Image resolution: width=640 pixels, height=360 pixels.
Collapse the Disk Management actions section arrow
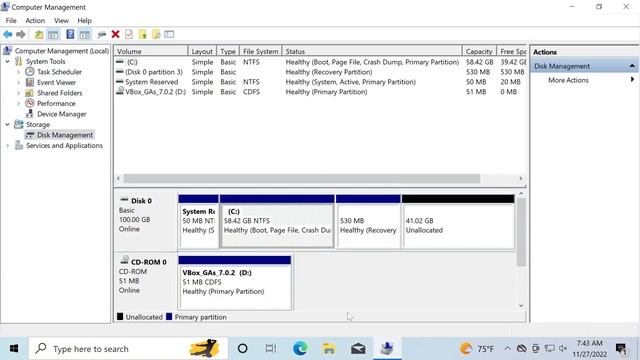632,66
